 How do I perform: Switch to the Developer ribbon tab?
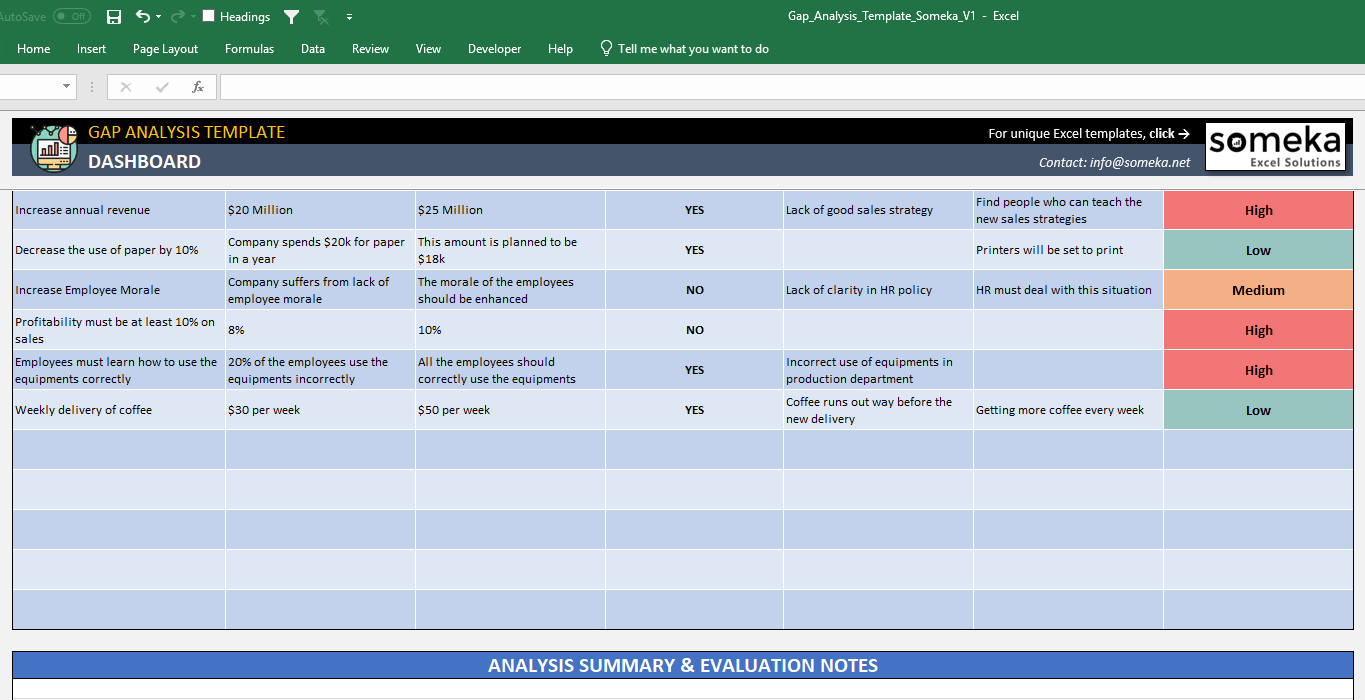494,48
